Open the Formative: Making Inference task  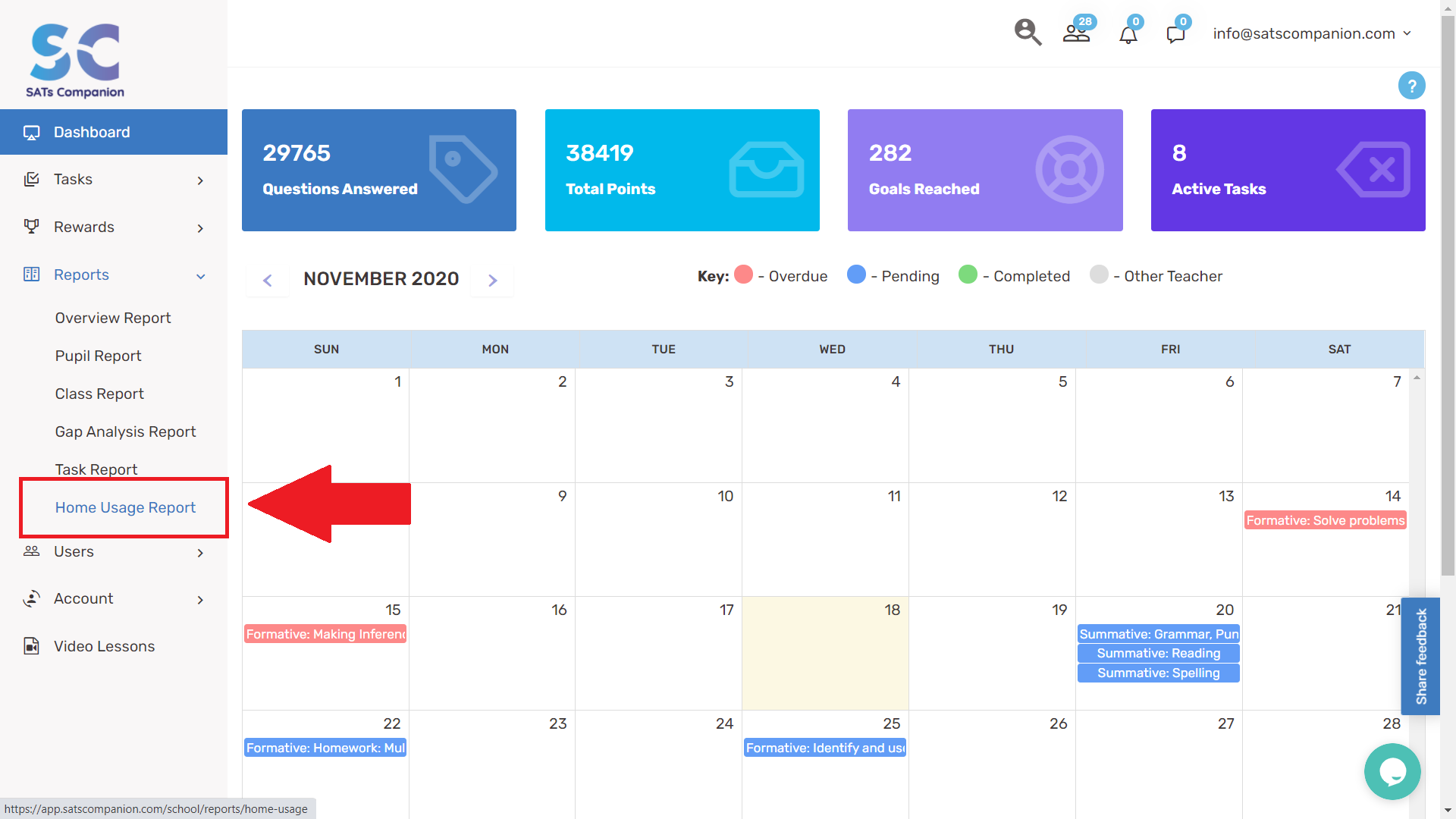tap(325, 634)
